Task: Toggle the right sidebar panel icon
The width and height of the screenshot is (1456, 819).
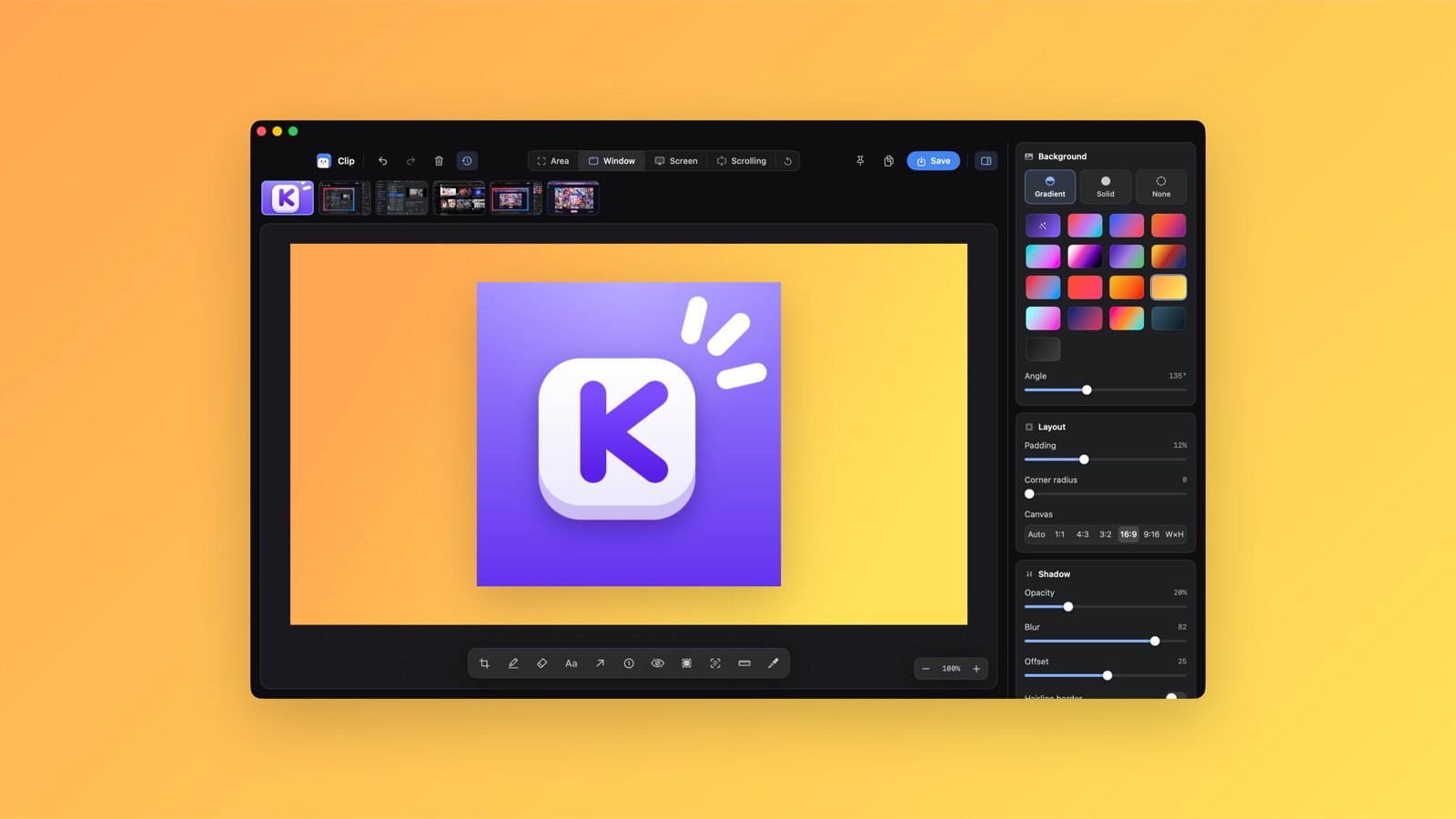Action: tap(986, 161)
